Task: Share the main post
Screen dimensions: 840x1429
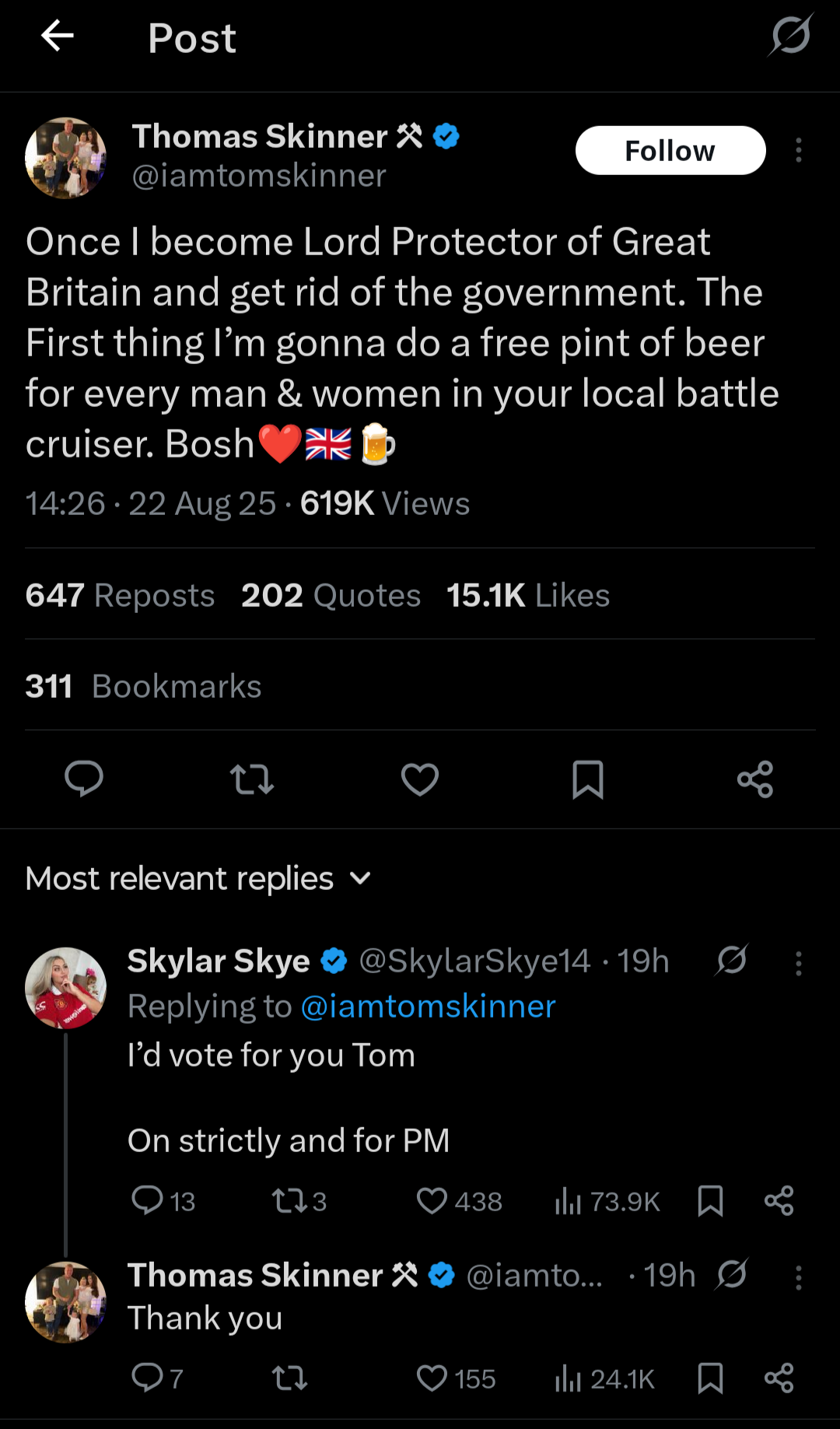Action: pos(755,779)
